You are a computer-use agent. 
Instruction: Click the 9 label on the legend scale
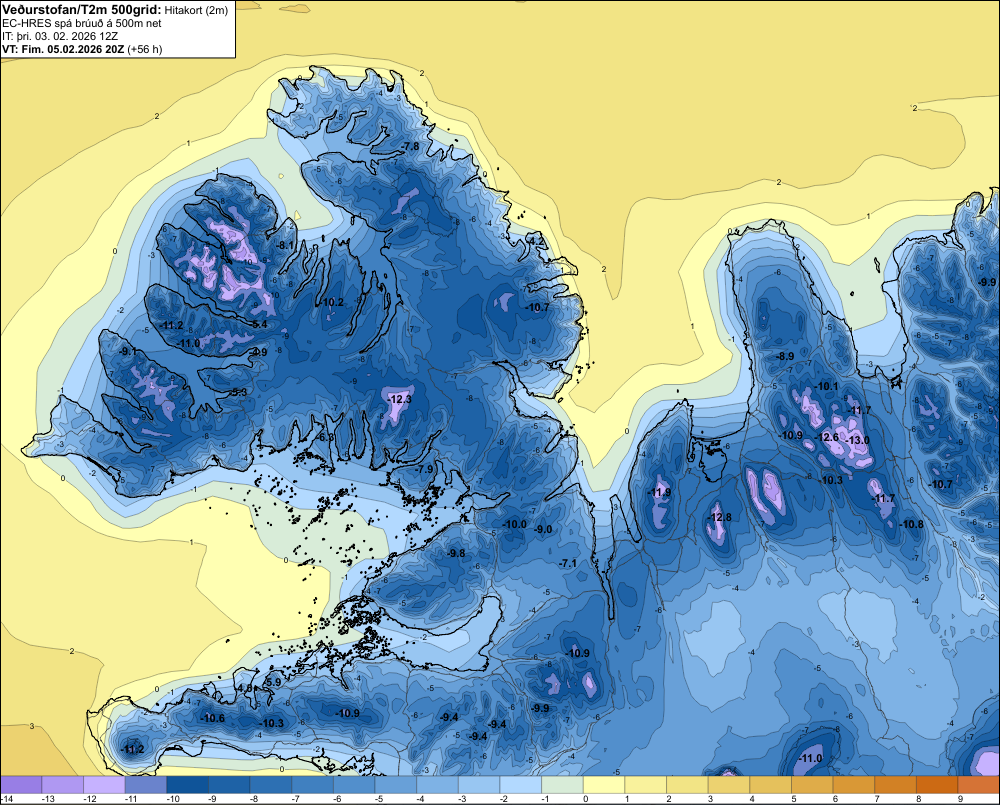coord(960,799)
